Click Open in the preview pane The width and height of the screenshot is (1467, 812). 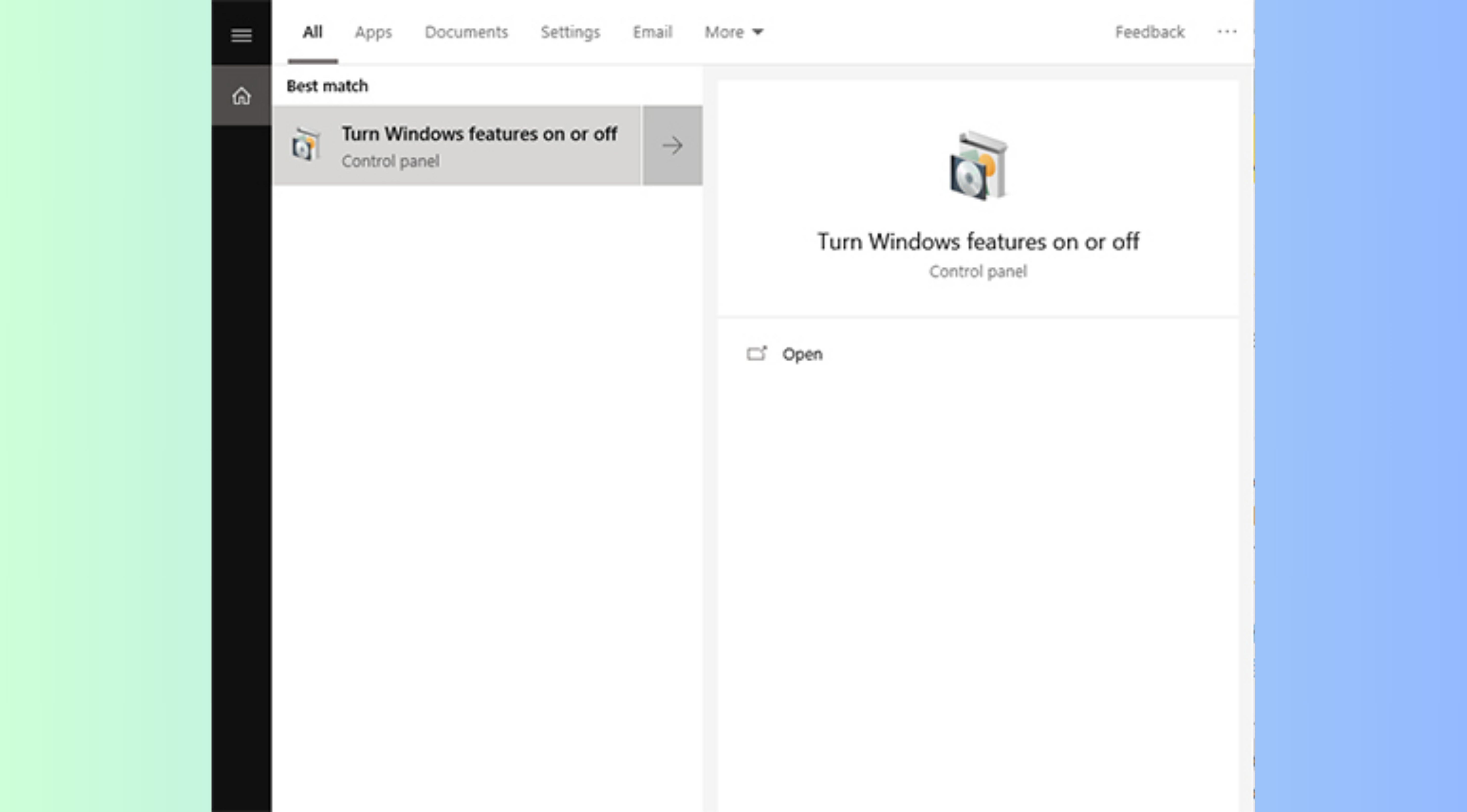pyautogui.click(x=802, y=354)
